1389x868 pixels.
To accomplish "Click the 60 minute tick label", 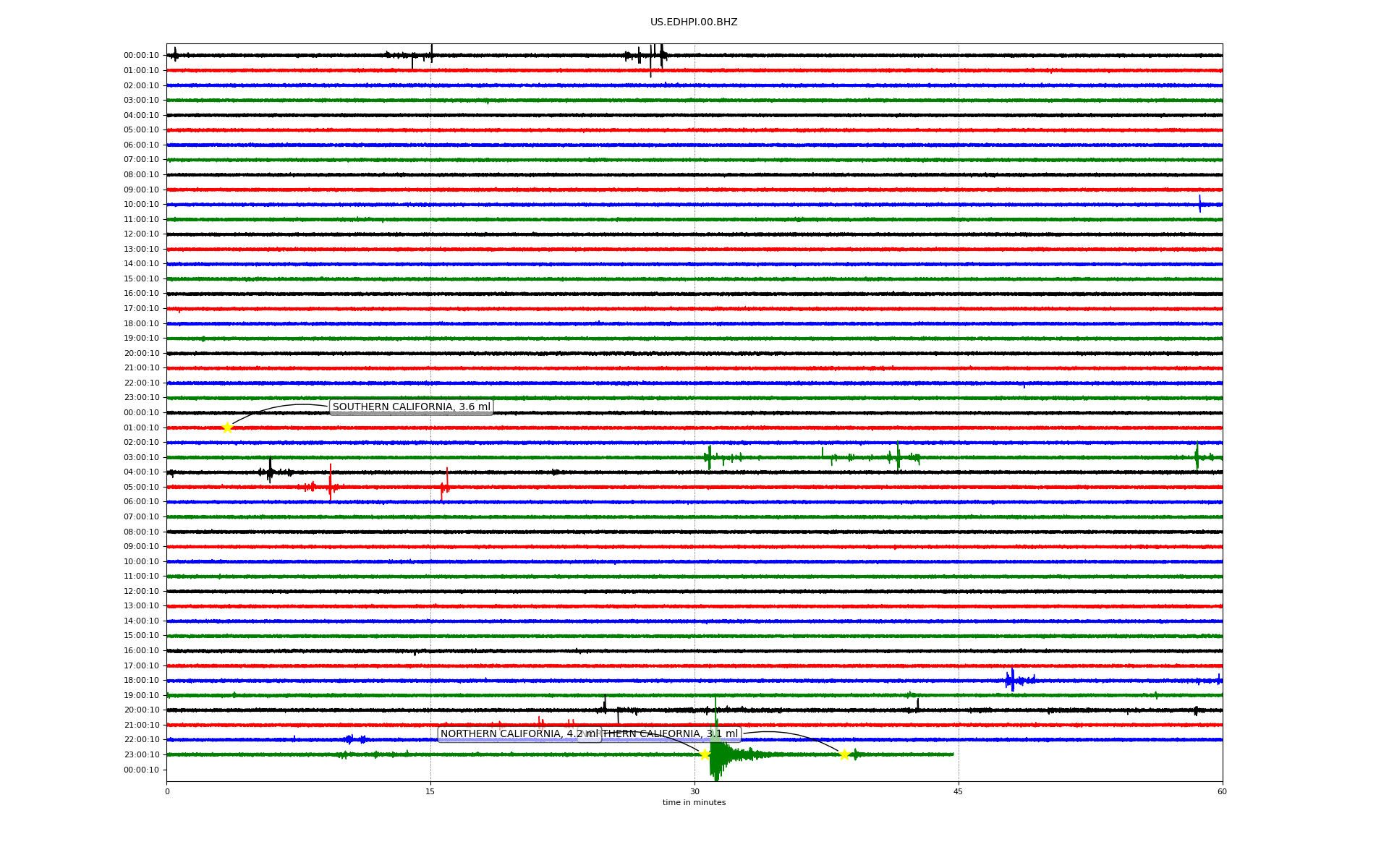I will click(x=1221, y=791).
